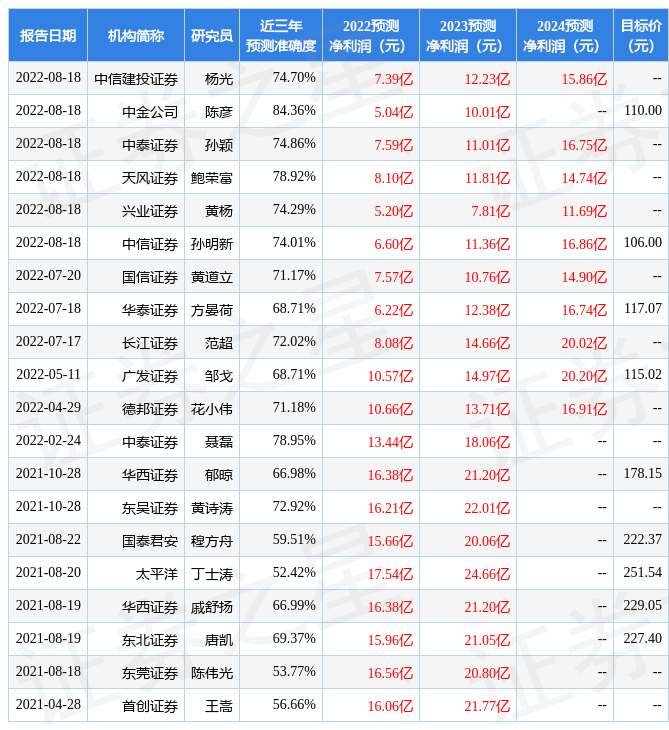Image resolution: width=669 pixels, height=730 pixels.
Task: Select the 天风证券 cell
Action: click(x=136, y=178)
